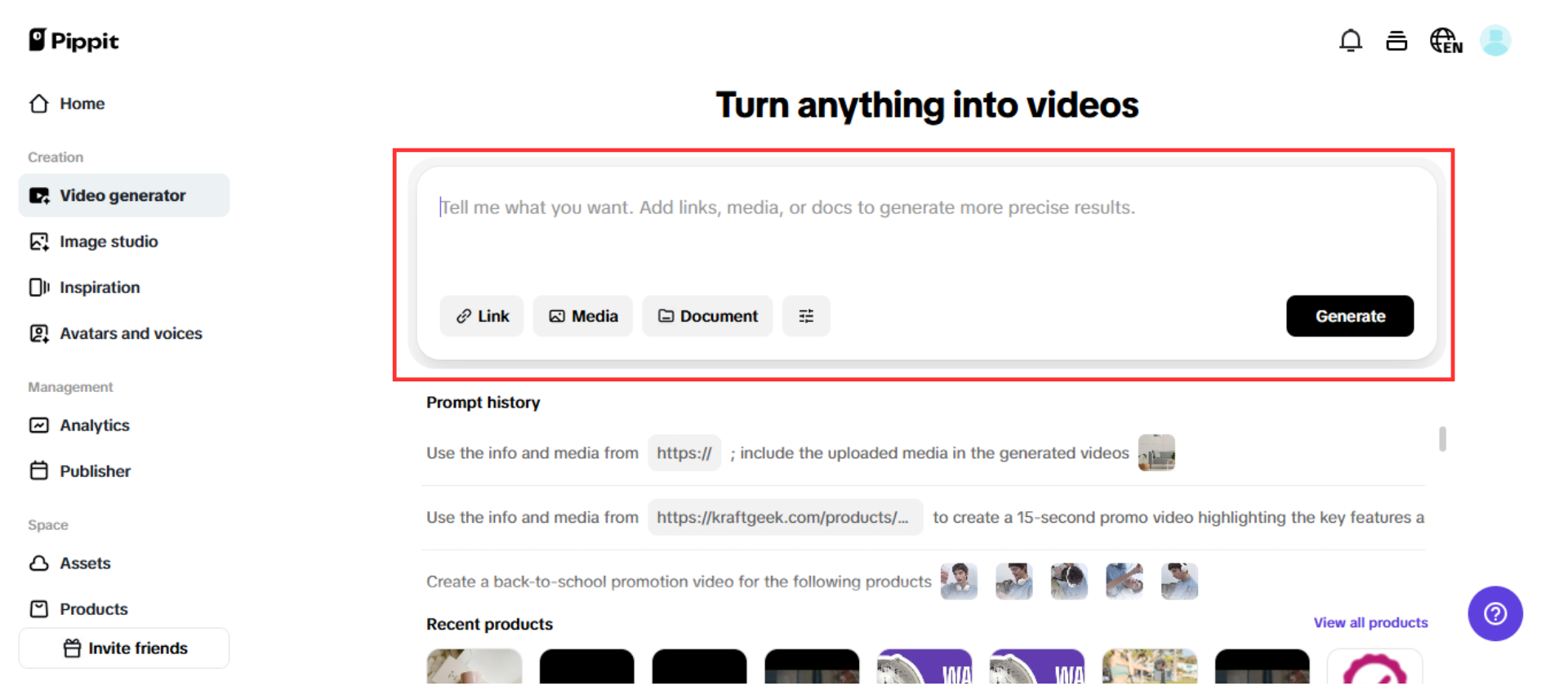Change language via globe EN icon
This screenshot has width=1568, height=686.
click(1445, 41)
